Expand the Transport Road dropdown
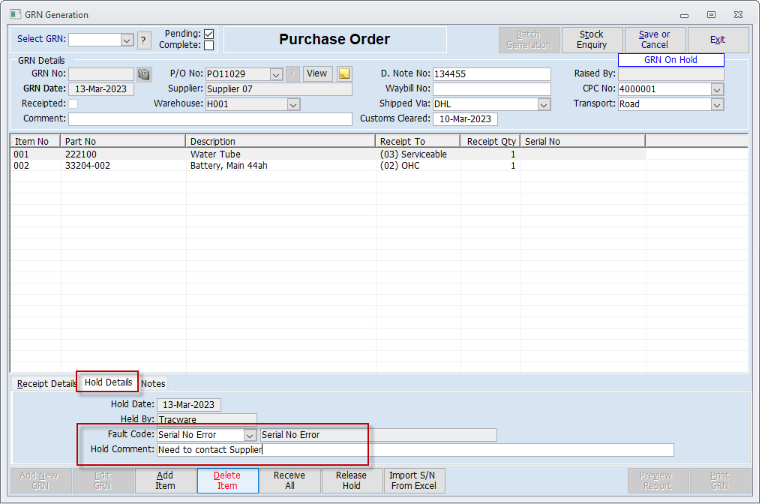Viewport: 760px width, 504px height. tap(717, 104)
